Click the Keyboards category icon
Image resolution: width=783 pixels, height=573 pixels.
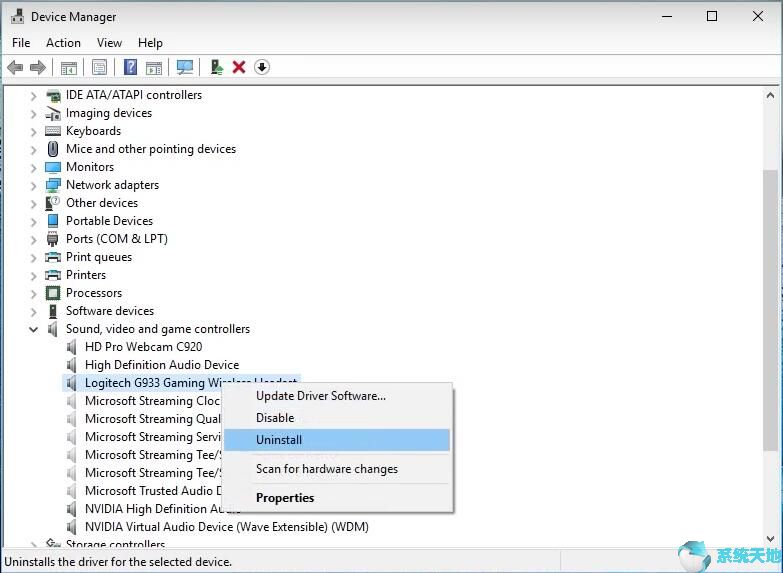coord(53,131)
